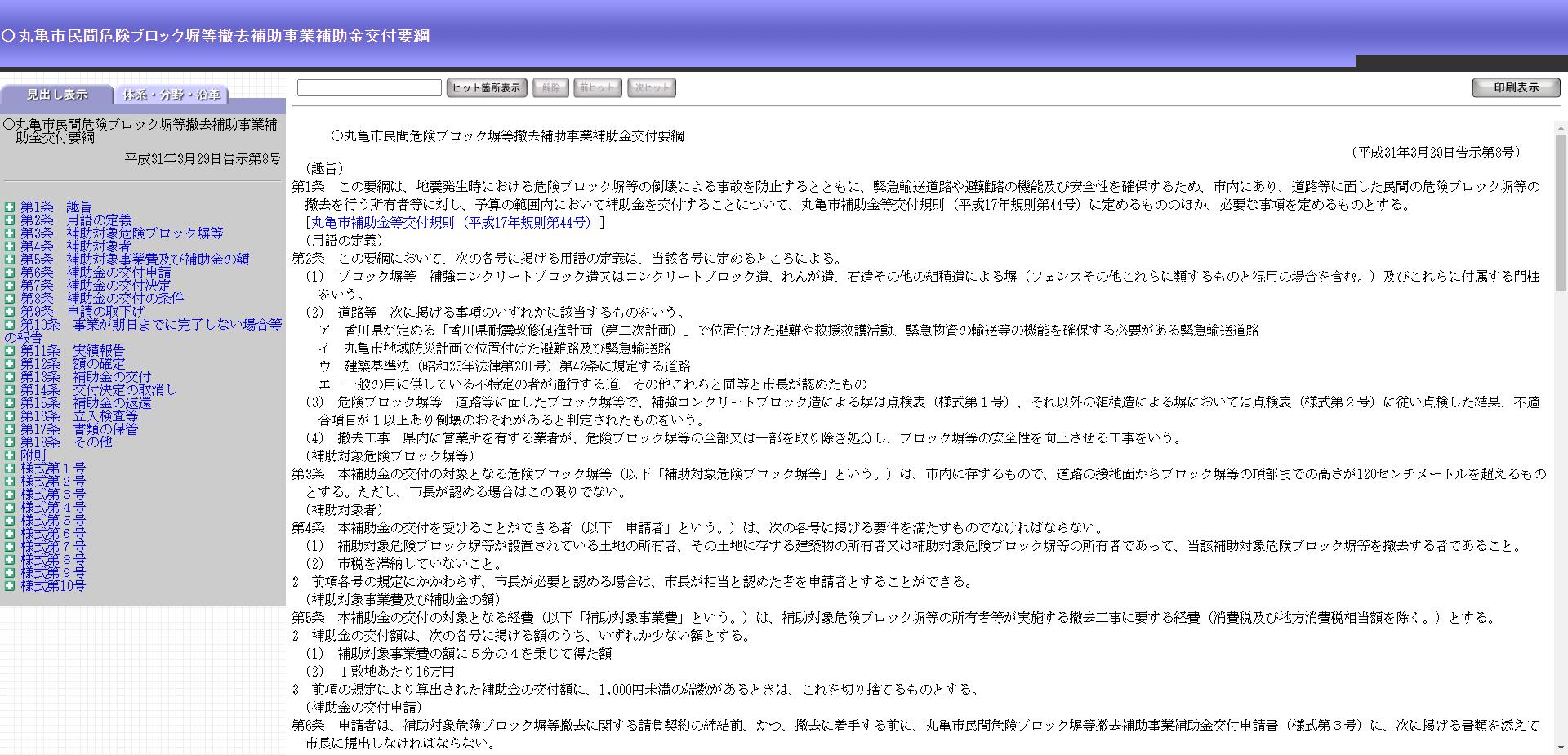This screenshot has height=755, width=1568.
Task: Click the icon beside 様式第10号
Action: pyautogui.click(x=8, y=585)
